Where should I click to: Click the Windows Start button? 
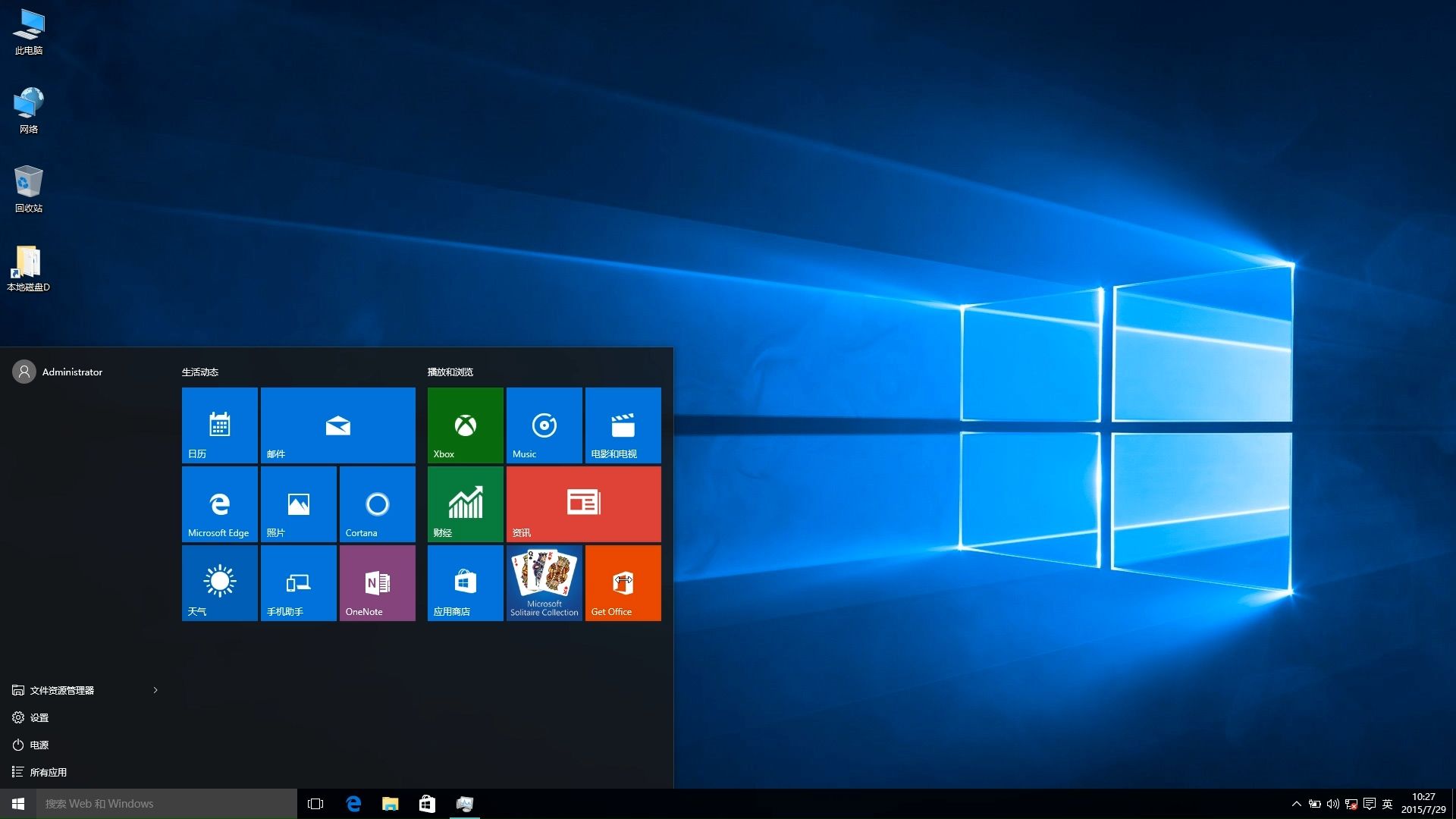tap(18, 804)
